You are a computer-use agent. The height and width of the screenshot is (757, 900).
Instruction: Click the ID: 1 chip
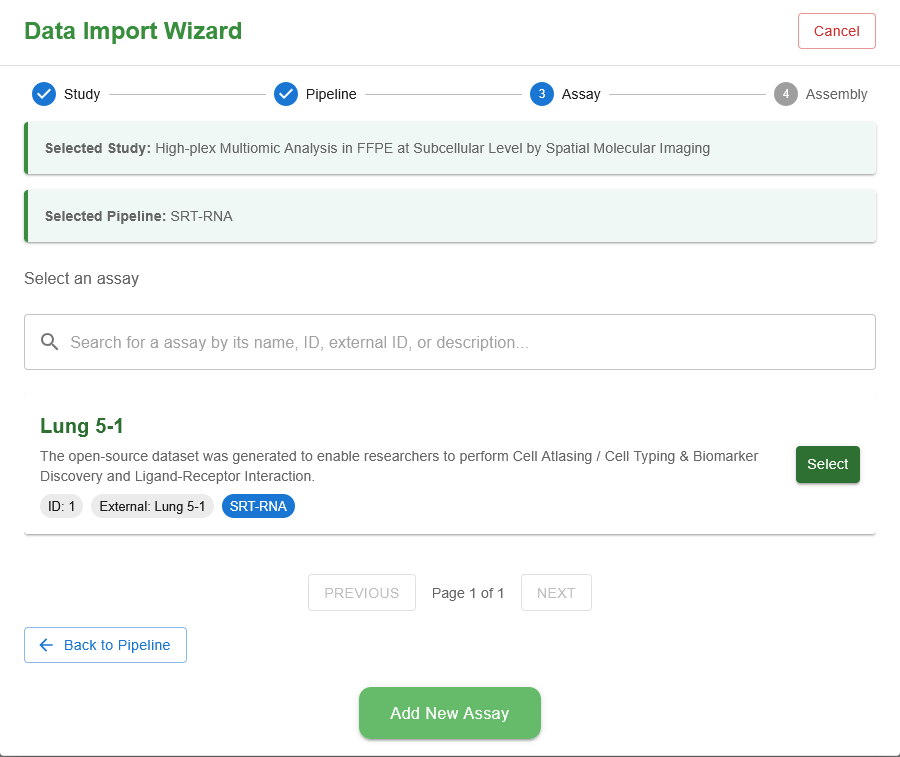pyautogui.click(x=61, y=506)
